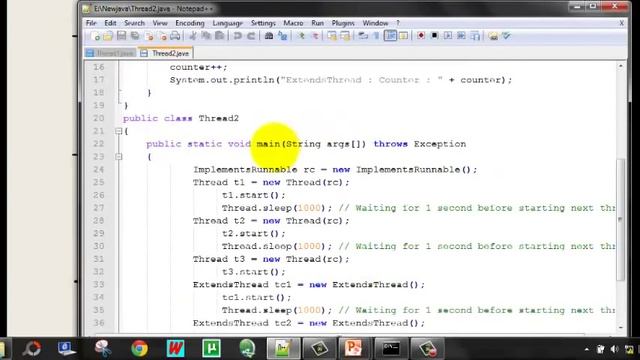This screenshot has width=640, height=360.
Task: Click the Close document toolbar icon
Action: [149, 36]
